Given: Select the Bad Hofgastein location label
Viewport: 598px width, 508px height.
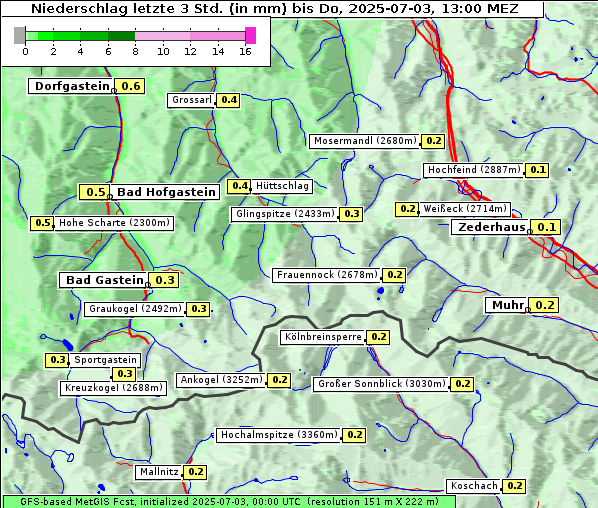Looking at the screenshot, I should pyautogui.click(x=166, y=192).
